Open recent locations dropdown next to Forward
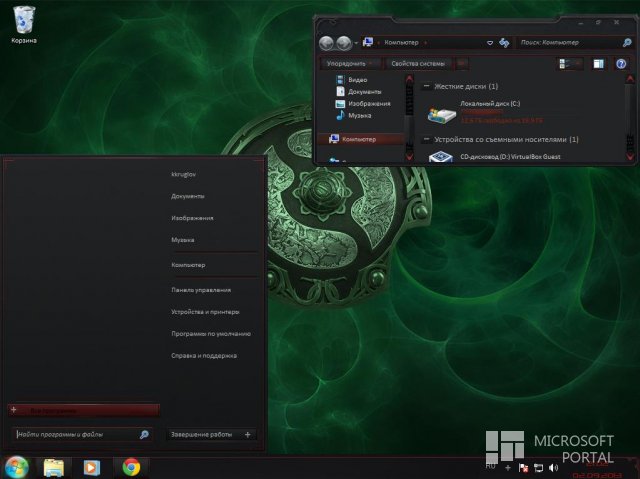 pyautogui.click(x=356, y=43)
